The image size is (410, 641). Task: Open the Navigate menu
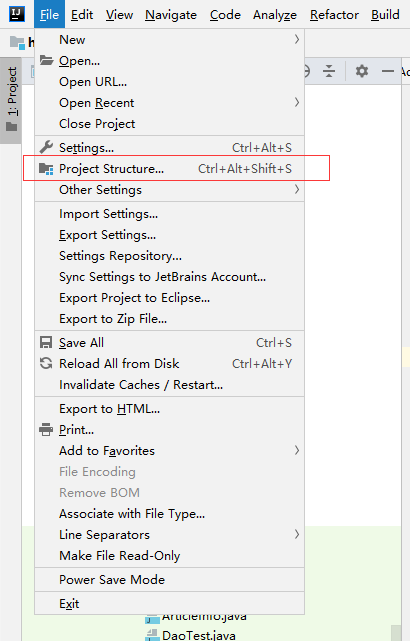[x=171, y=15]
